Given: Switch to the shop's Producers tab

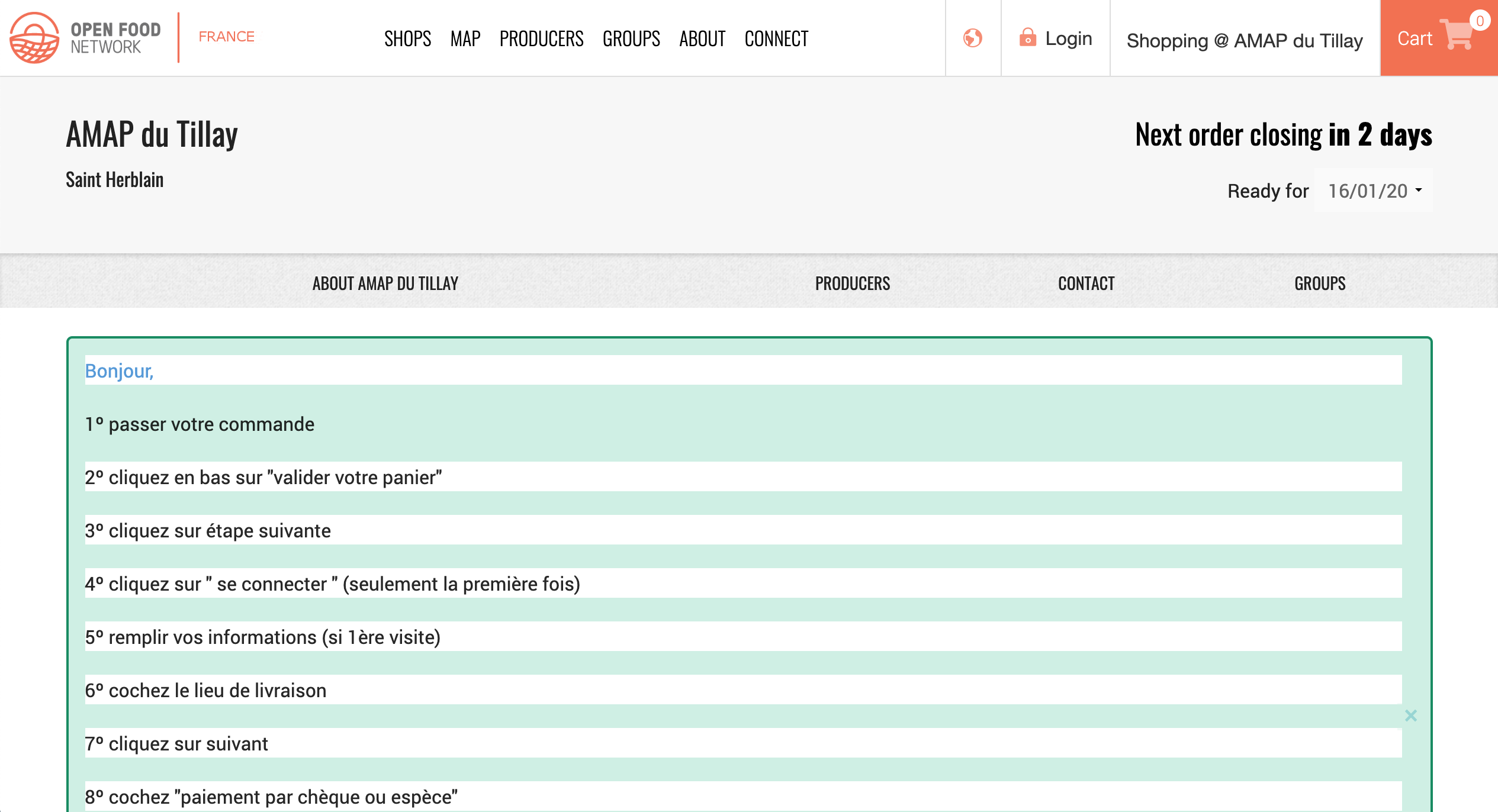Looking at the screenshot, I should [852, 283].
